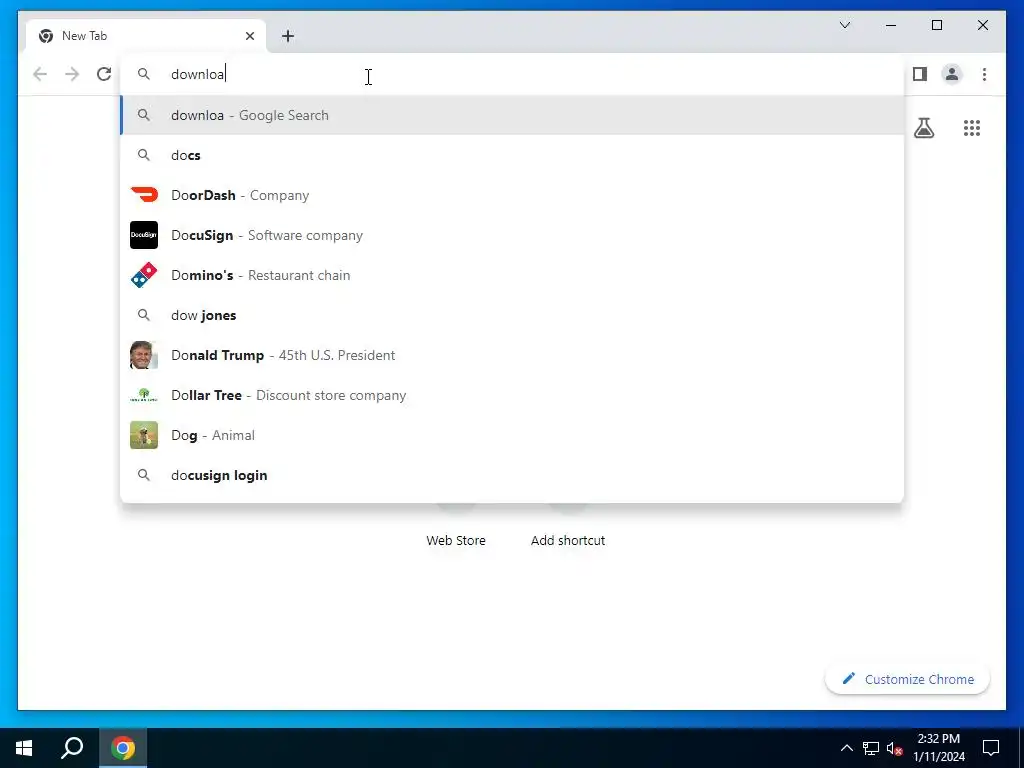The height and width of the screenshot is (768, 1024).
Task: Select the DocuSign Software company suggestion
Action: tap(512, 235)
